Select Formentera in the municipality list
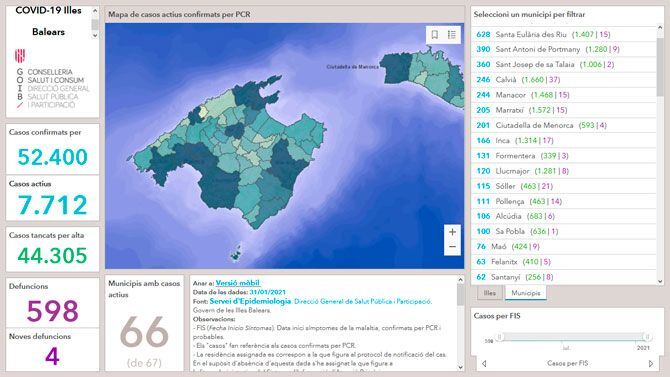This screenshot has height=377, width=670. [564, 156]
